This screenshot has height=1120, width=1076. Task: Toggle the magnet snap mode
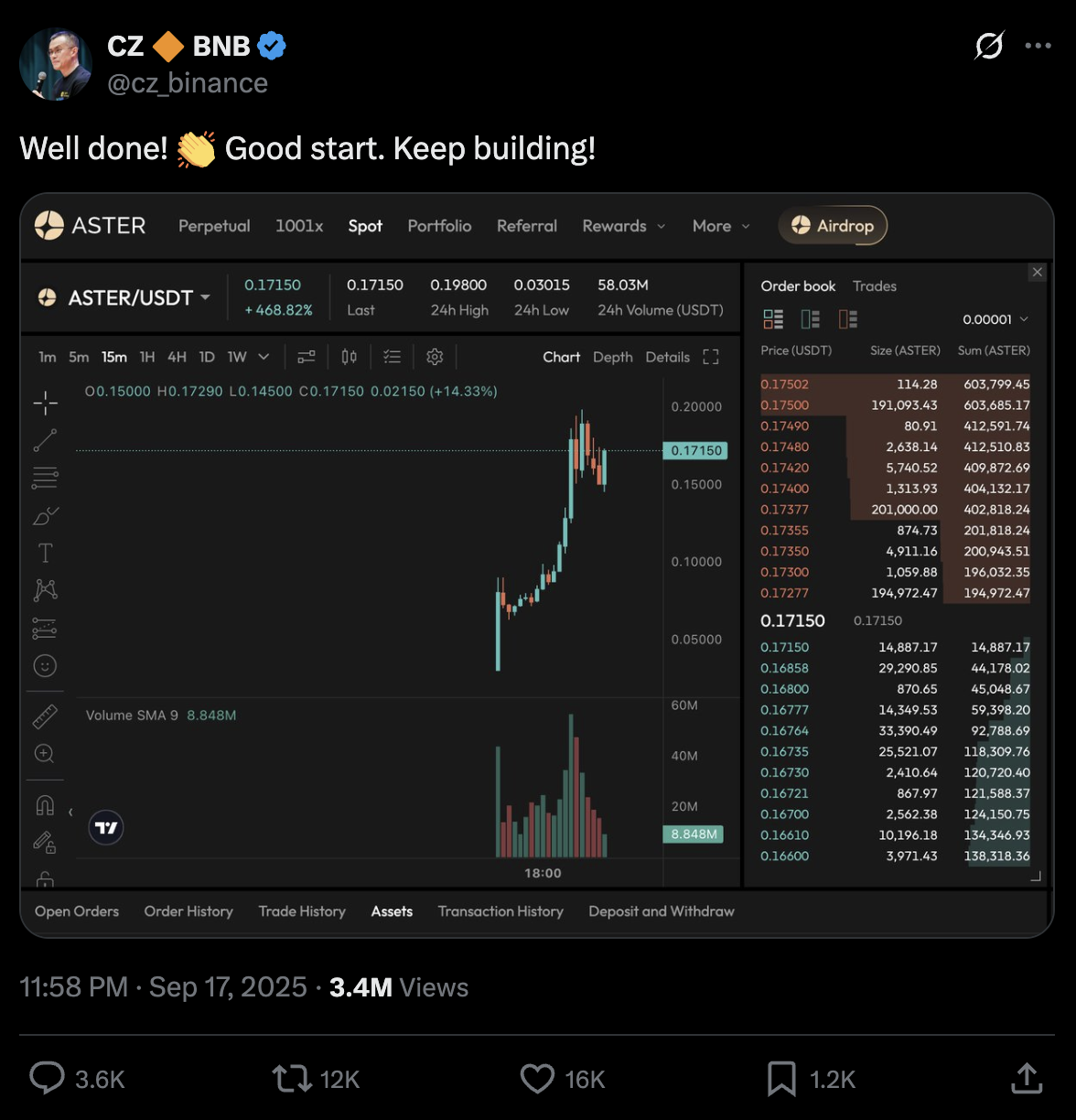(45, 805)
